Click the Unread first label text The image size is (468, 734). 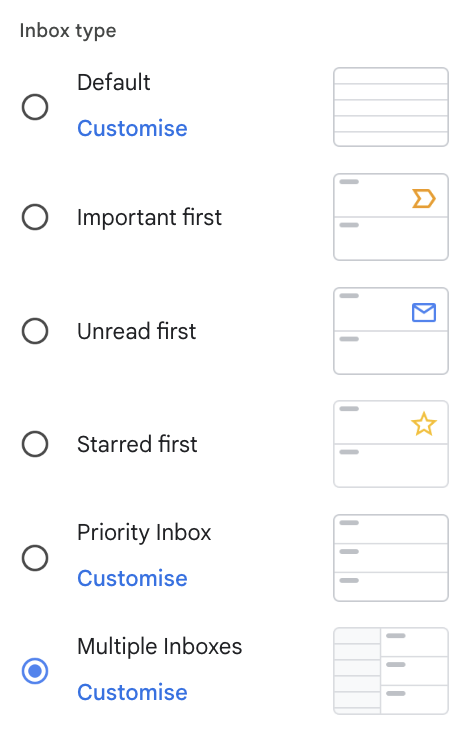(137, 331)
